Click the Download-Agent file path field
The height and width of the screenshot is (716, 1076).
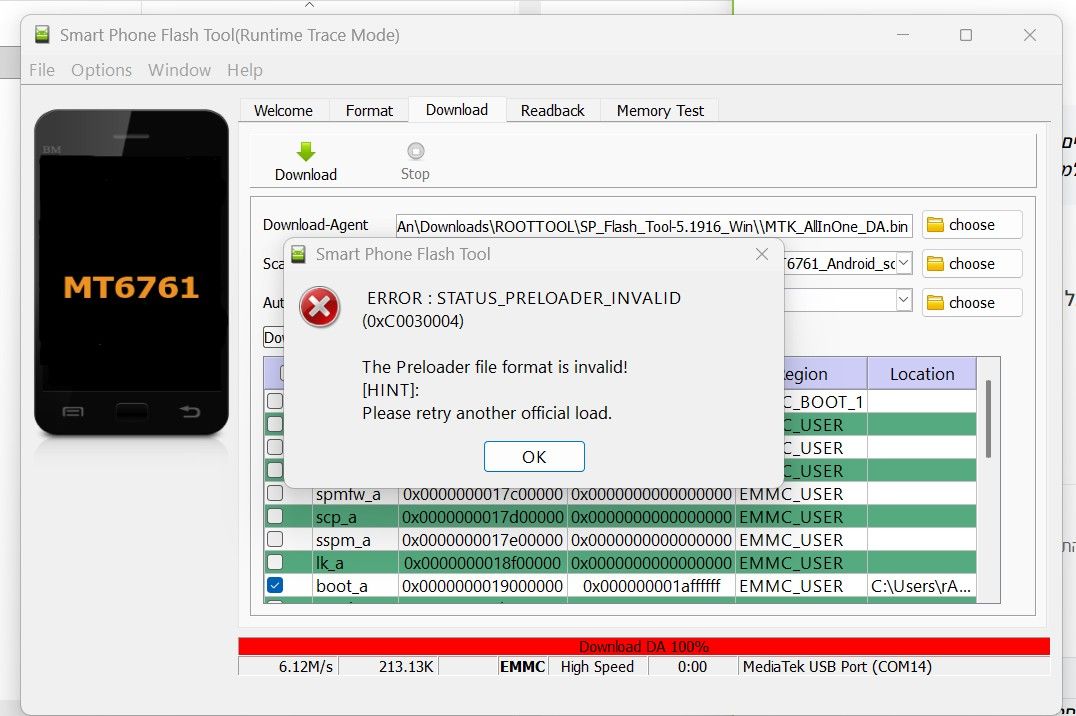[x=653, y=226]
